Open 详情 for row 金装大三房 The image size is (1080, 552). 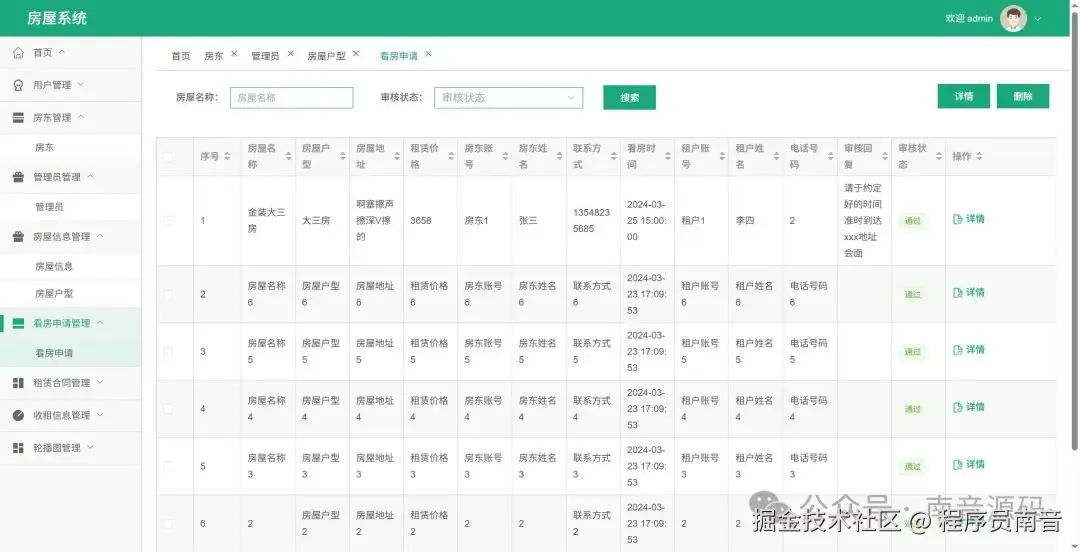(968, 219)
